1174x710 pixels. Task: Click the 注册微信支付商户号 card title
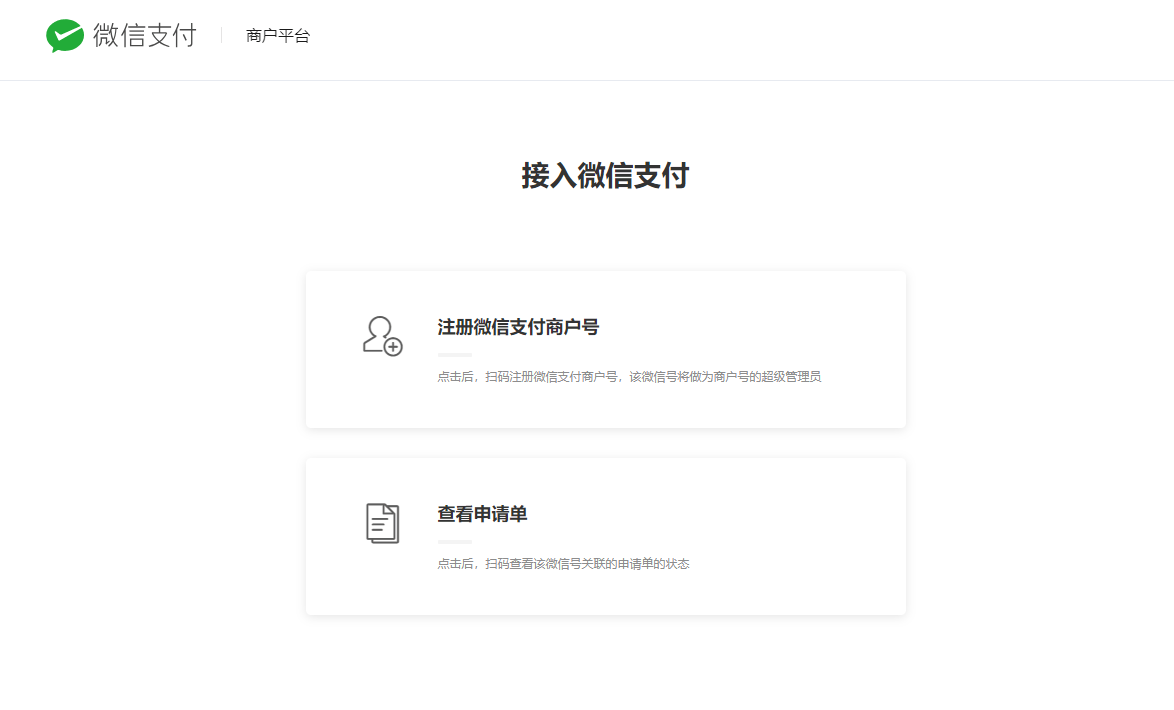[x=516, y=326]
